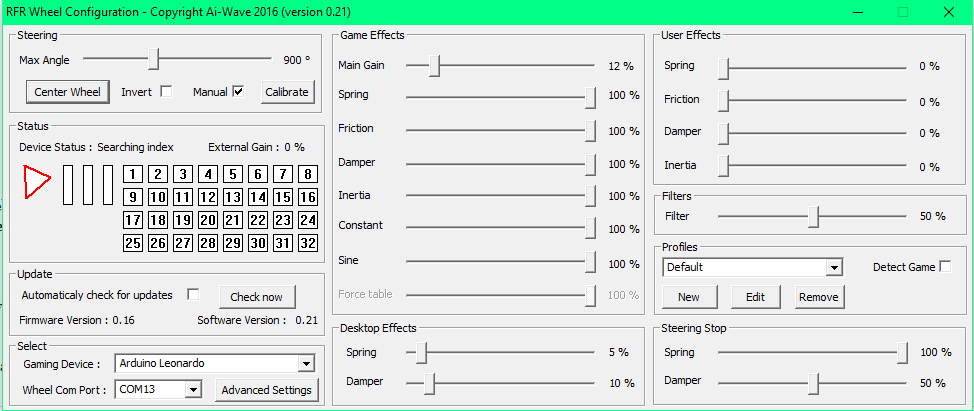Remove the selected profile

tap(819, 297)
